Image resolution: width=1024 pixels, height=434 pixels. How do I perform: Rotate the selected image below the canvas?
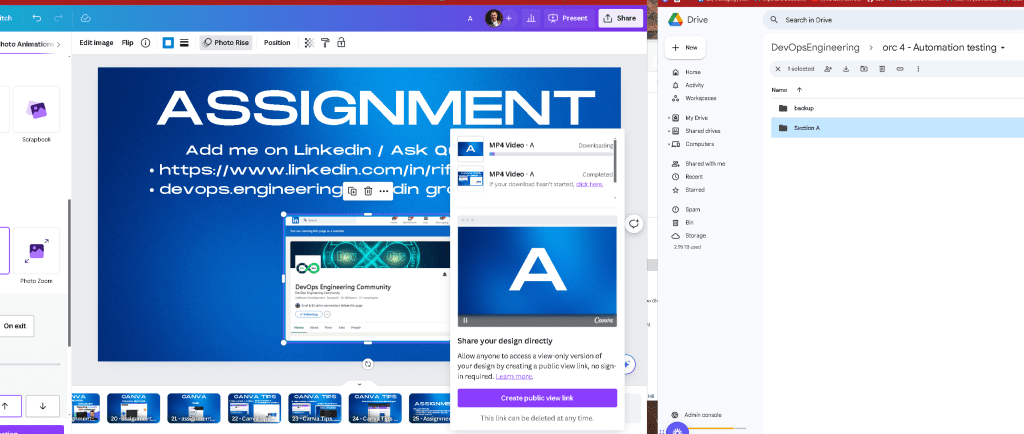(x=368, y=364)
